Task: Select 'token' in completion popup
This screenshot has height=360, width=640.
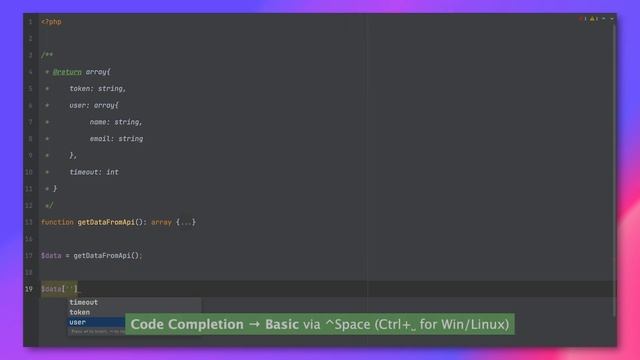Action: tap(134, 312)
